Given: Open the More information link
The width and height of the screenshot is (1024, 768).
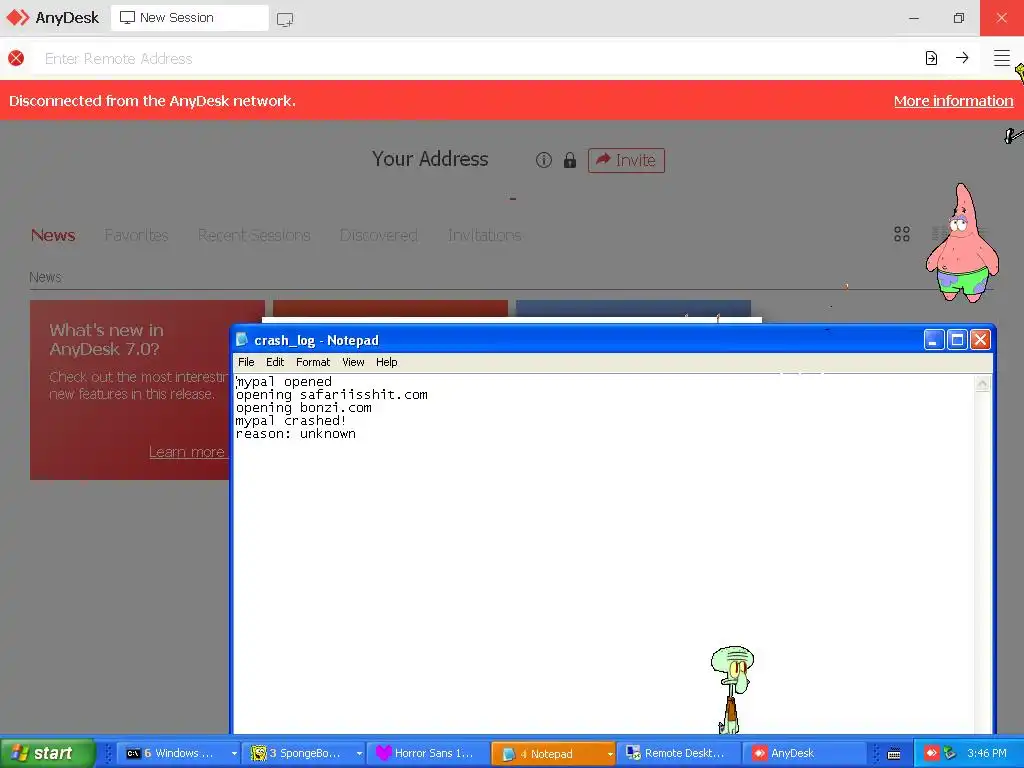Looking at the screenshot, I should point(953,101).
